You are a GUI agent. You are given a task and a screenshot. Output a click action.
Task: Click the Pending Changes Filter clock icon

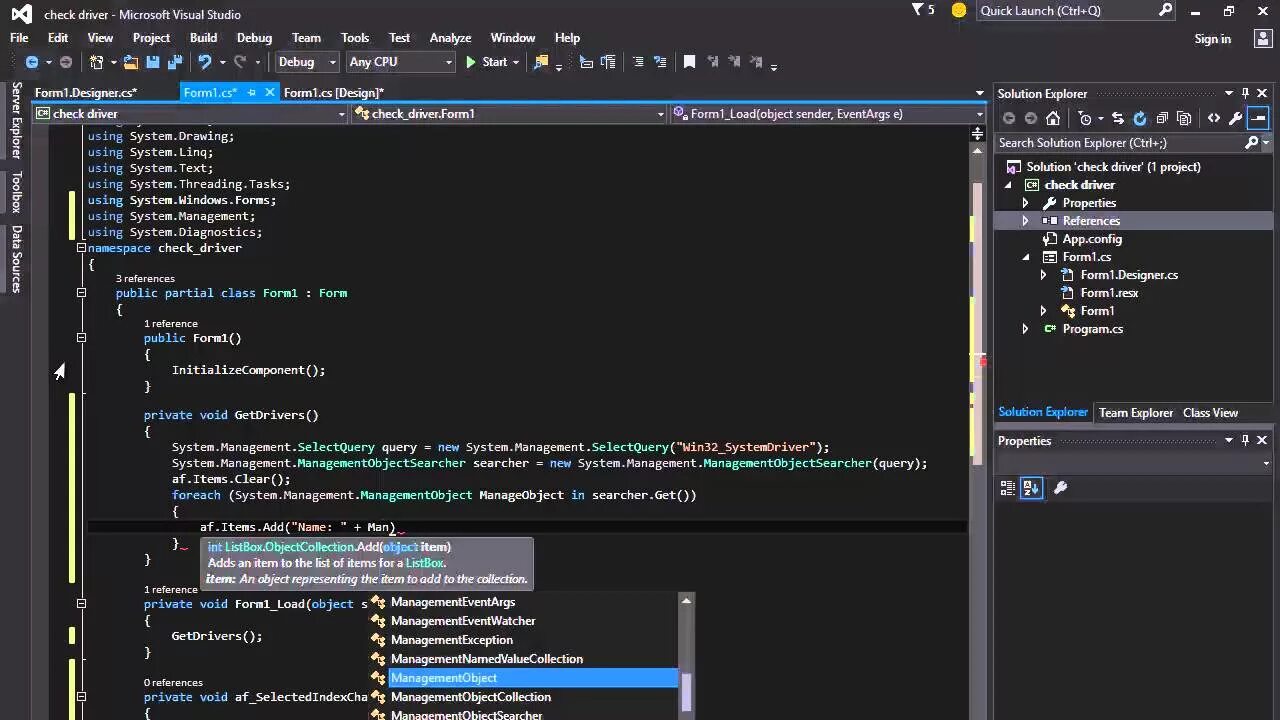tap(1085, 118)
